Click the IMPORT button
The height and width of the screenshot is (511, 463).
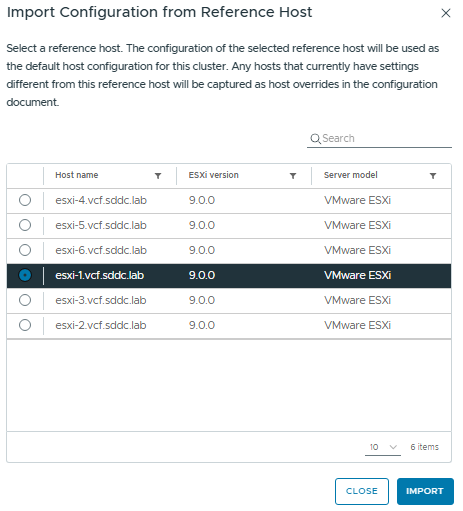pos(425,491)
